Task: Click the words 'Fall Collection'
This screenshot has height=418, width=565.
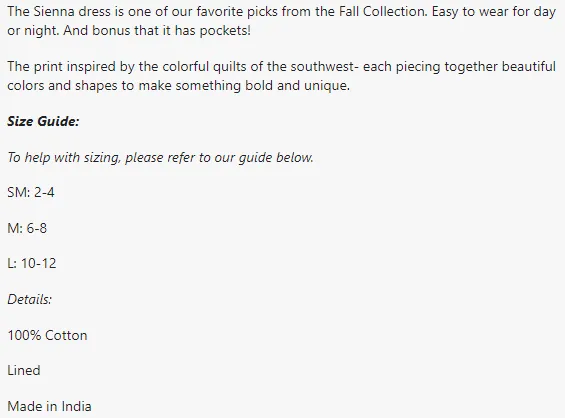Action: [x=383, y=12]
